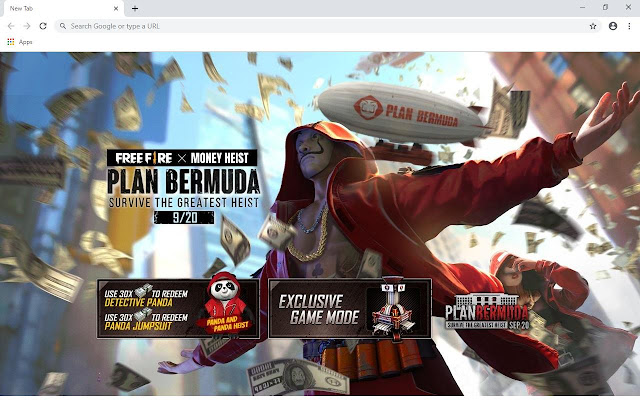Click the Plan Bermuda blimp
Image resolution: width=640 pixels, height=400 pixels.
402,112
